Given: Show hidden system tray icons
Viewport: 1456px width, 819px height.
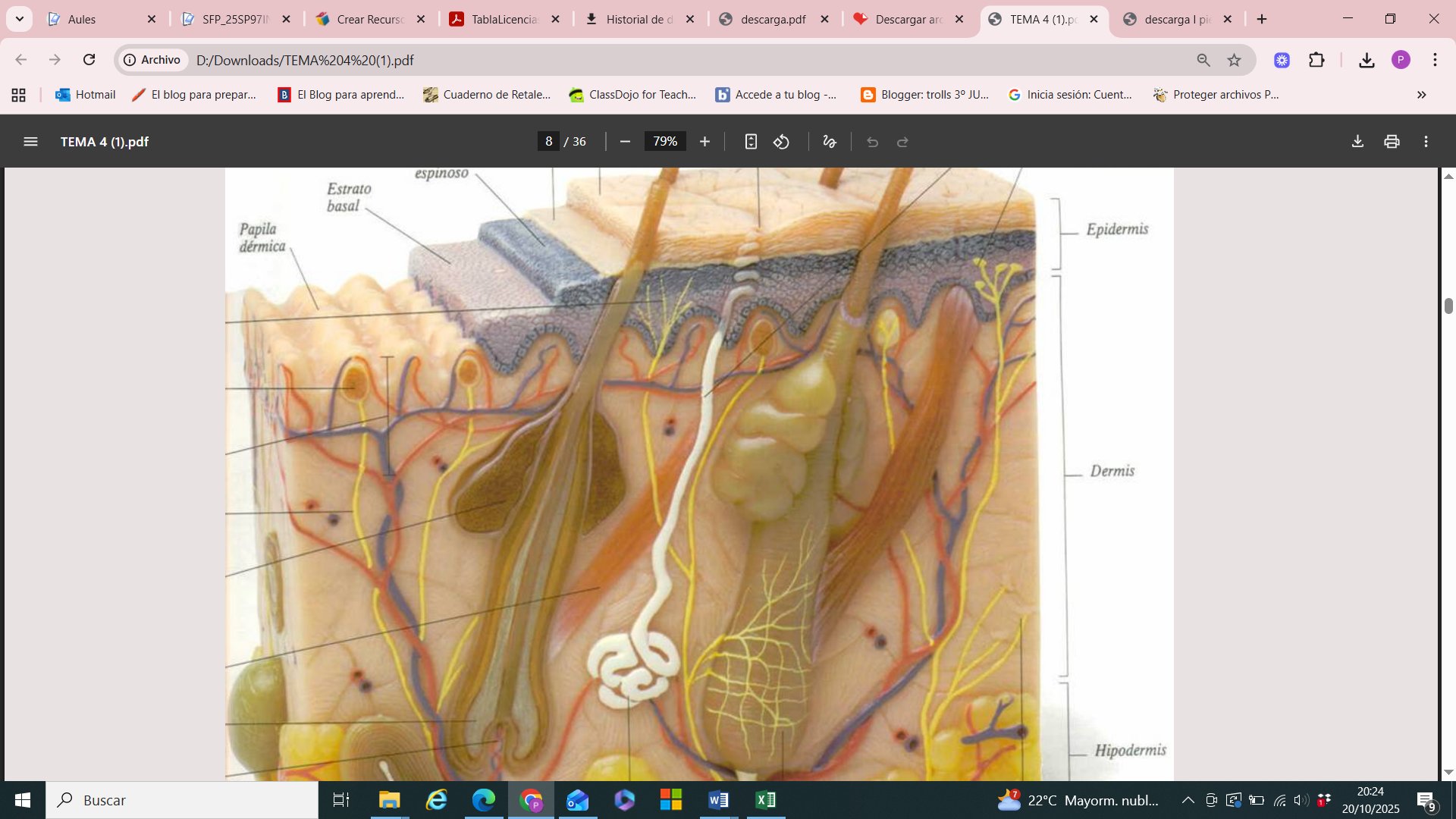Looking at the screenshot, I should (x=1188, y=800).
